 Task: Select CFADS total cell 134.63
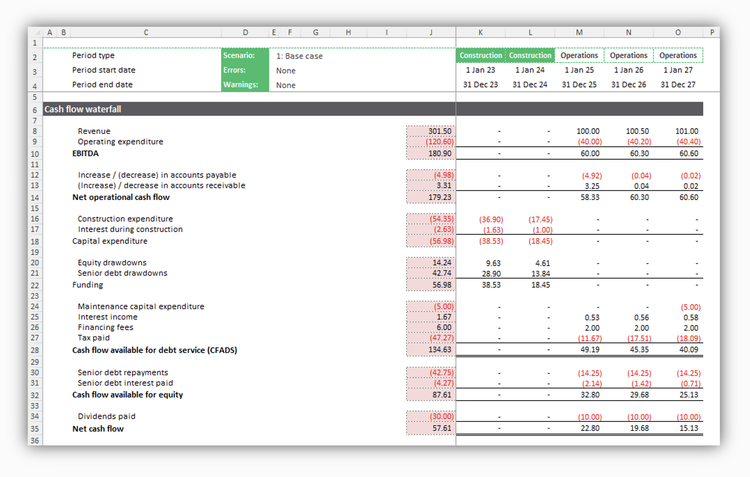click(x=430, y=350)
